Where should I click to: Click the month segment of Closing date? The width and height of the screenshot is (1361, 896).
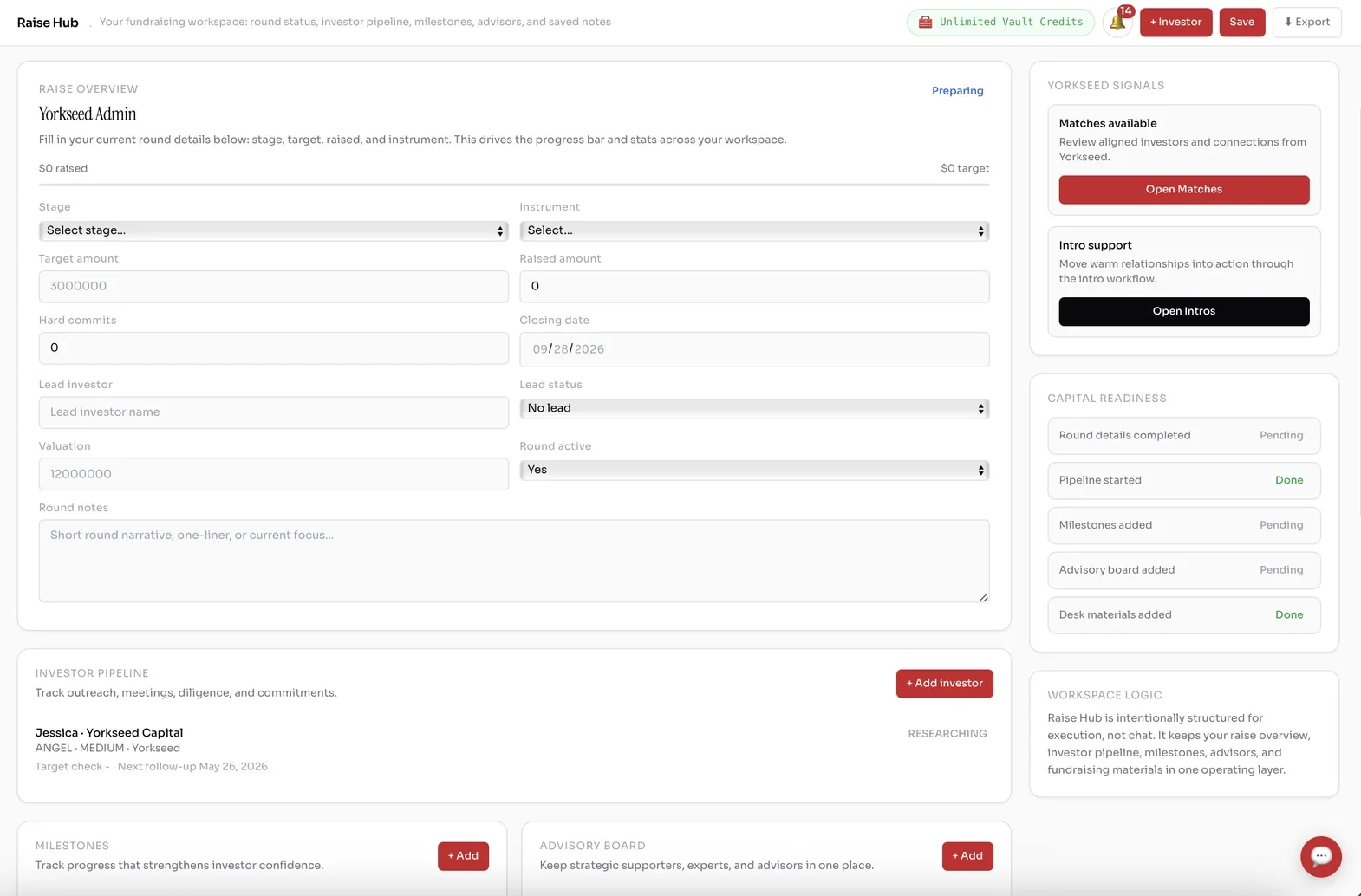coord(540,349)
